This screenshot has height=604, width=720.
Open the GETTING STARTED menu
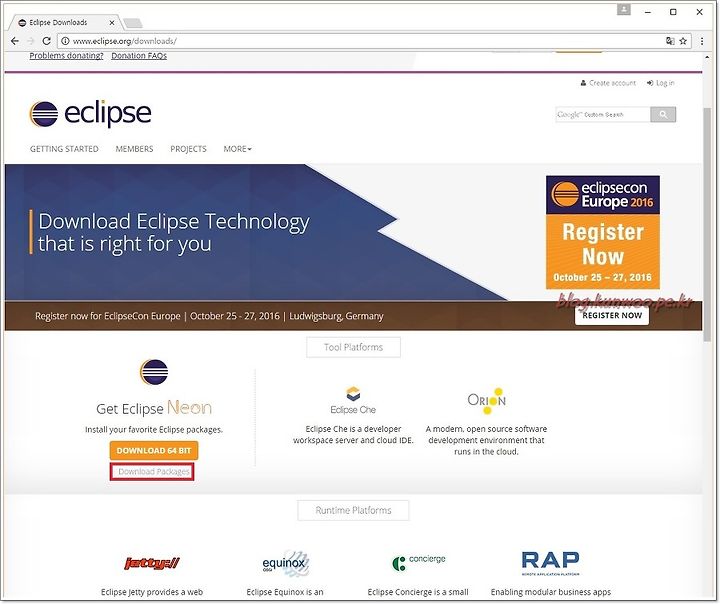[64, 149]
